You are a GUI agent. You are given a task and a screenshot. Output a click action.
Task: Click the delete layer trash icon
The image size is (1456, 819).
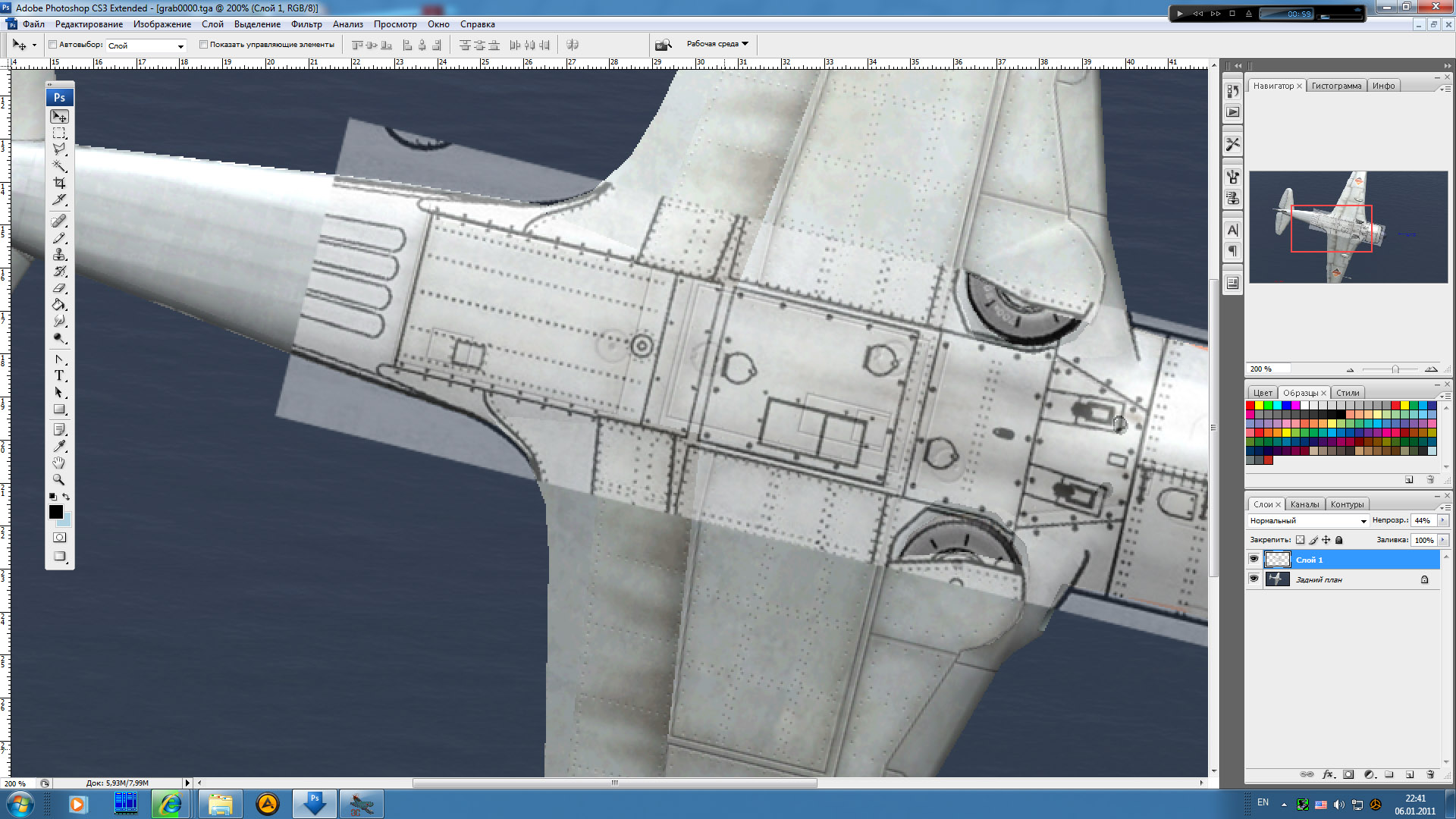tap(1430, 774)
